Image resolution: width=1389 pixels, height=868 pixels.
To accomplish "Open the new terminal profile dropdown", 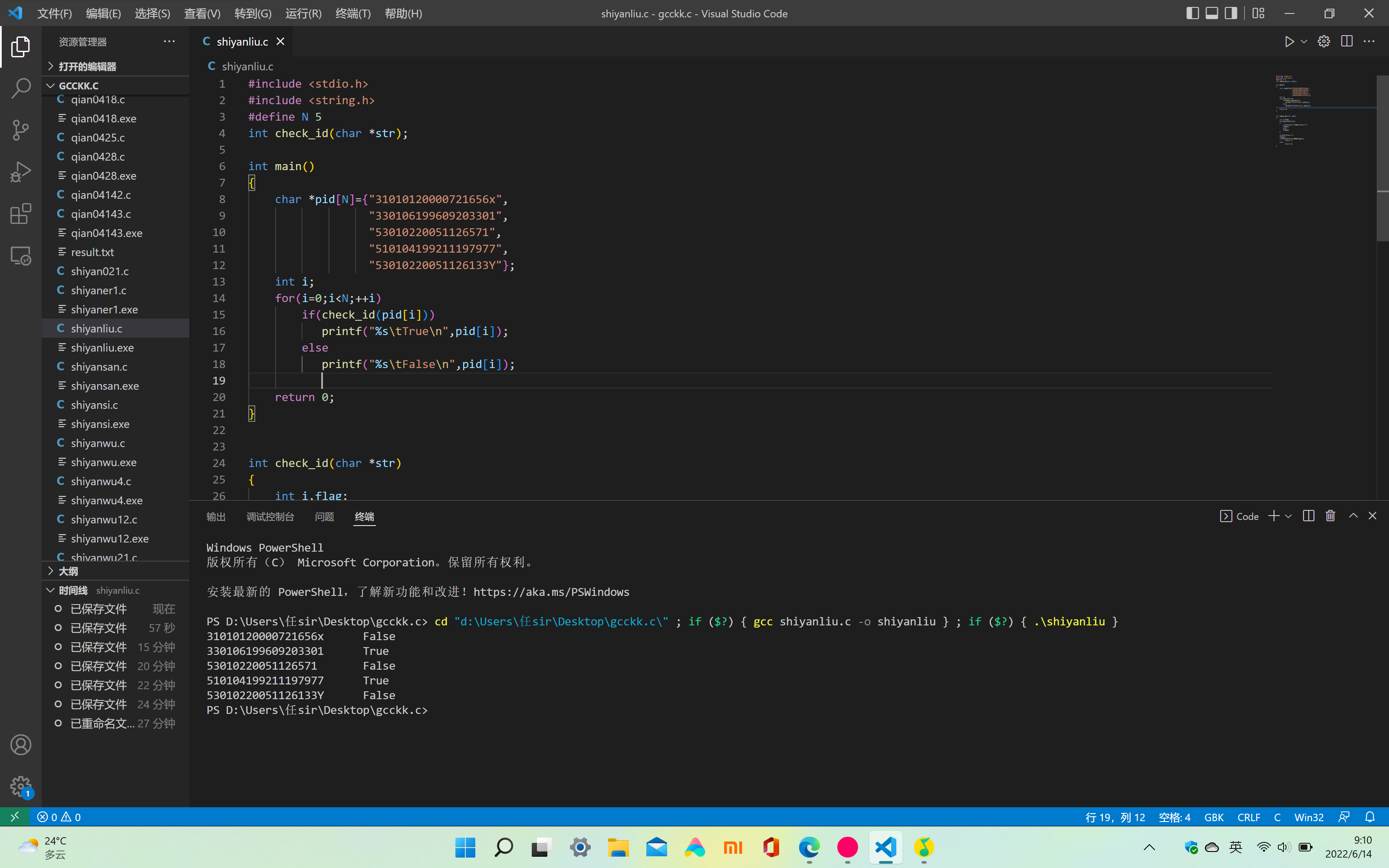I will click(x=1288, y=516).
